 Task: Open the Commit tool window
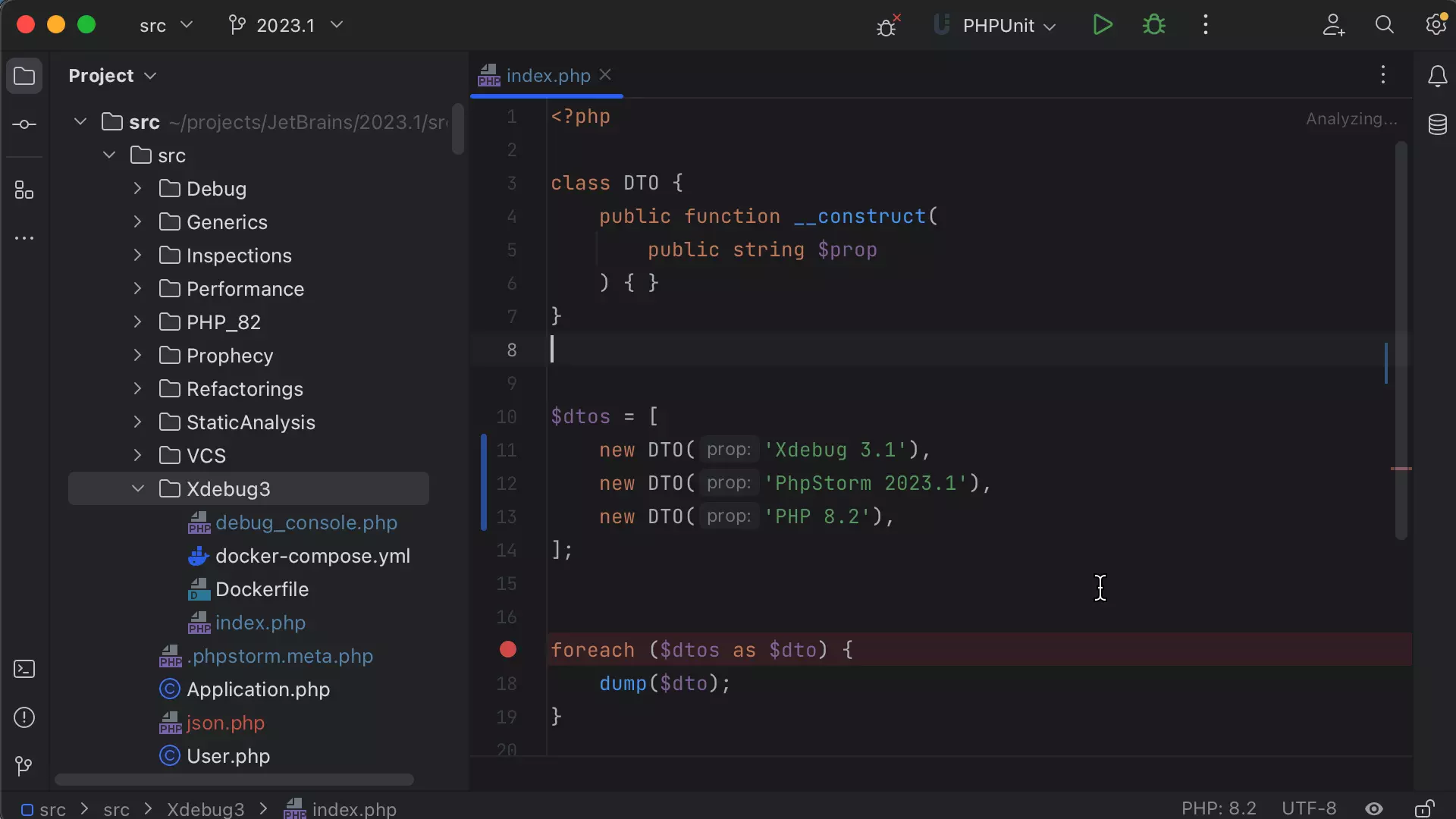[24, 124]
